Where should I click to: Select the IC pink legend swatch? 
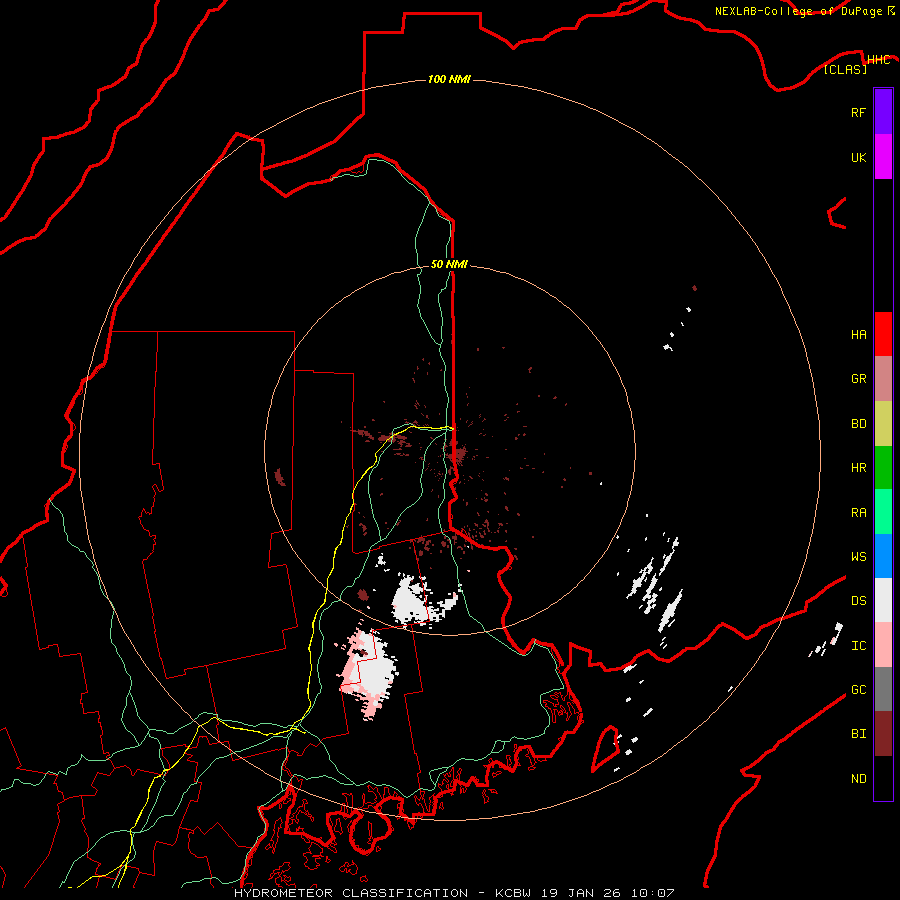tap(883, 645)
